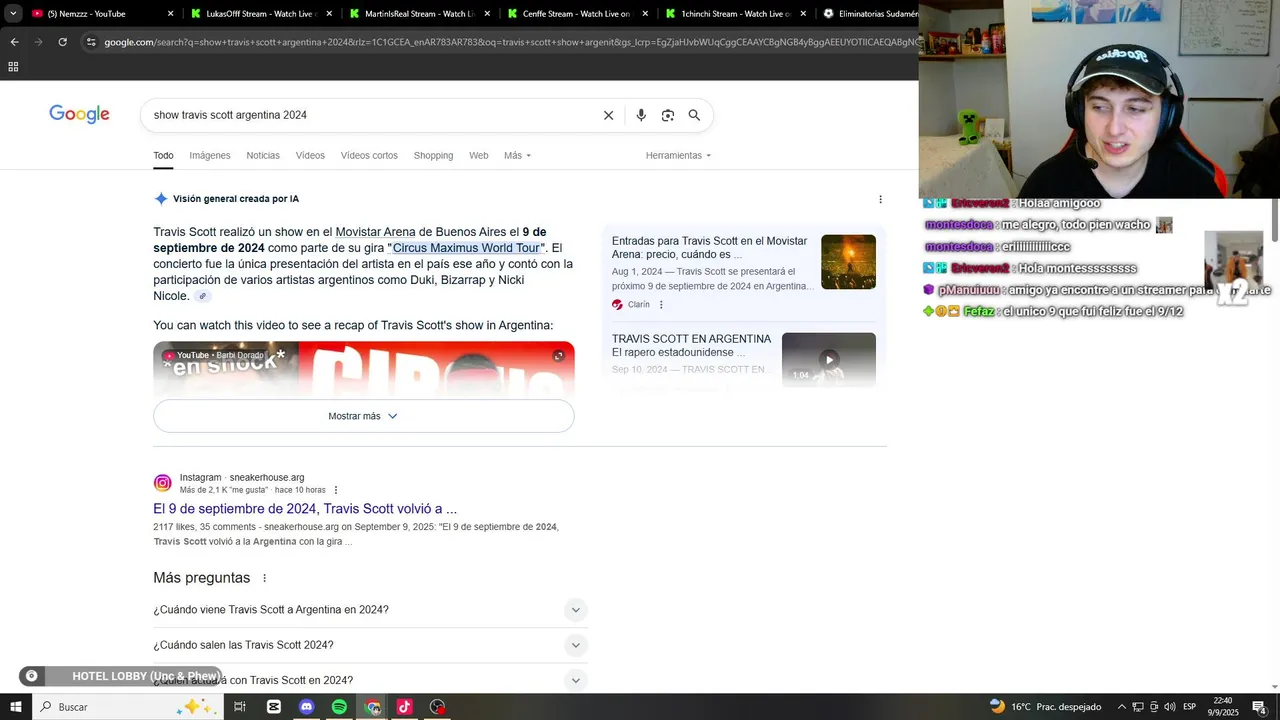This screenshot has width=1280, height=720.
Task: Click the taskbar Buscar search box
Action: click(128, 707)
